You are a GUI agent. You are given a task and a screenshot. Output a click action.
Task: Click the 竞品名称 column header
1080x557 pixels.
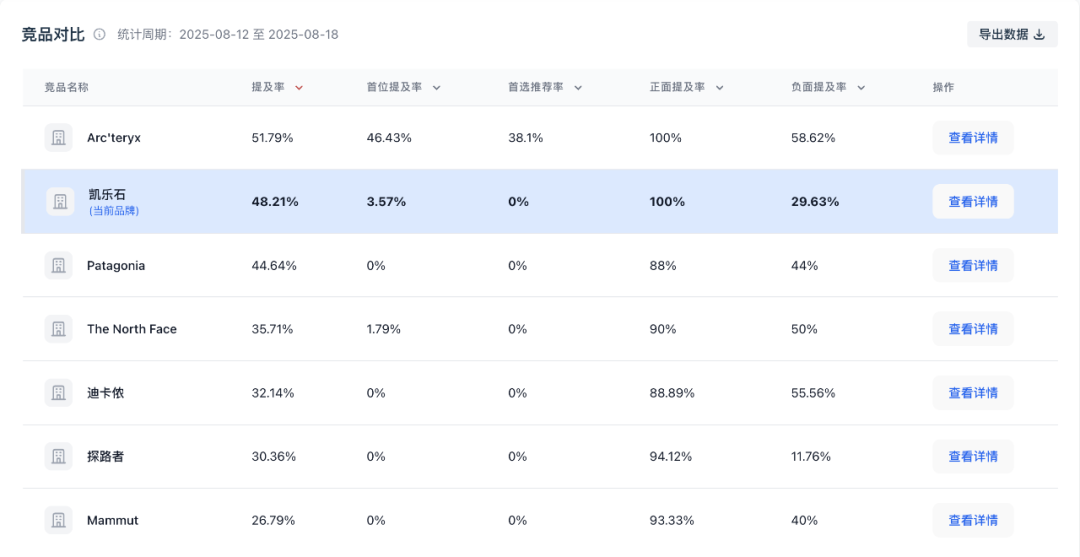67,87
